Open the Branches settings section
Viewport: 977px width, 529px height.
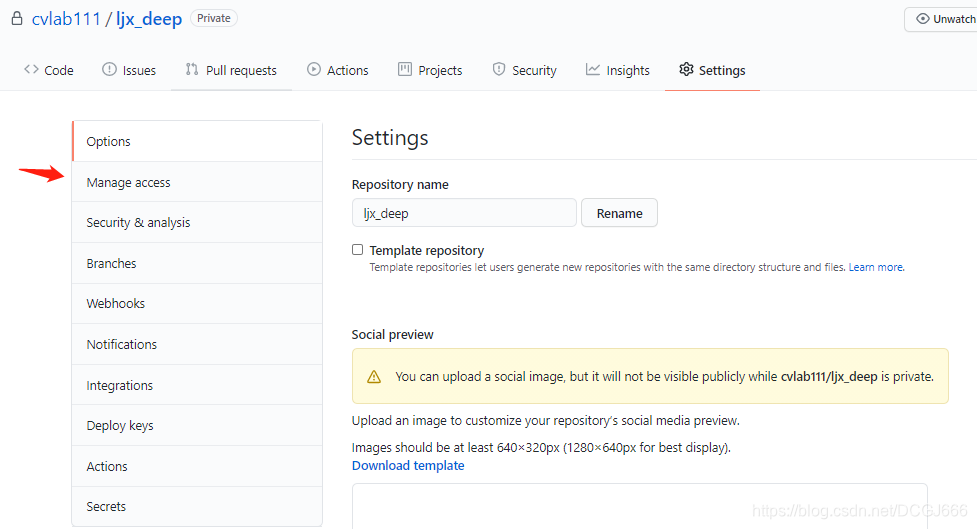tap(111, 264)
